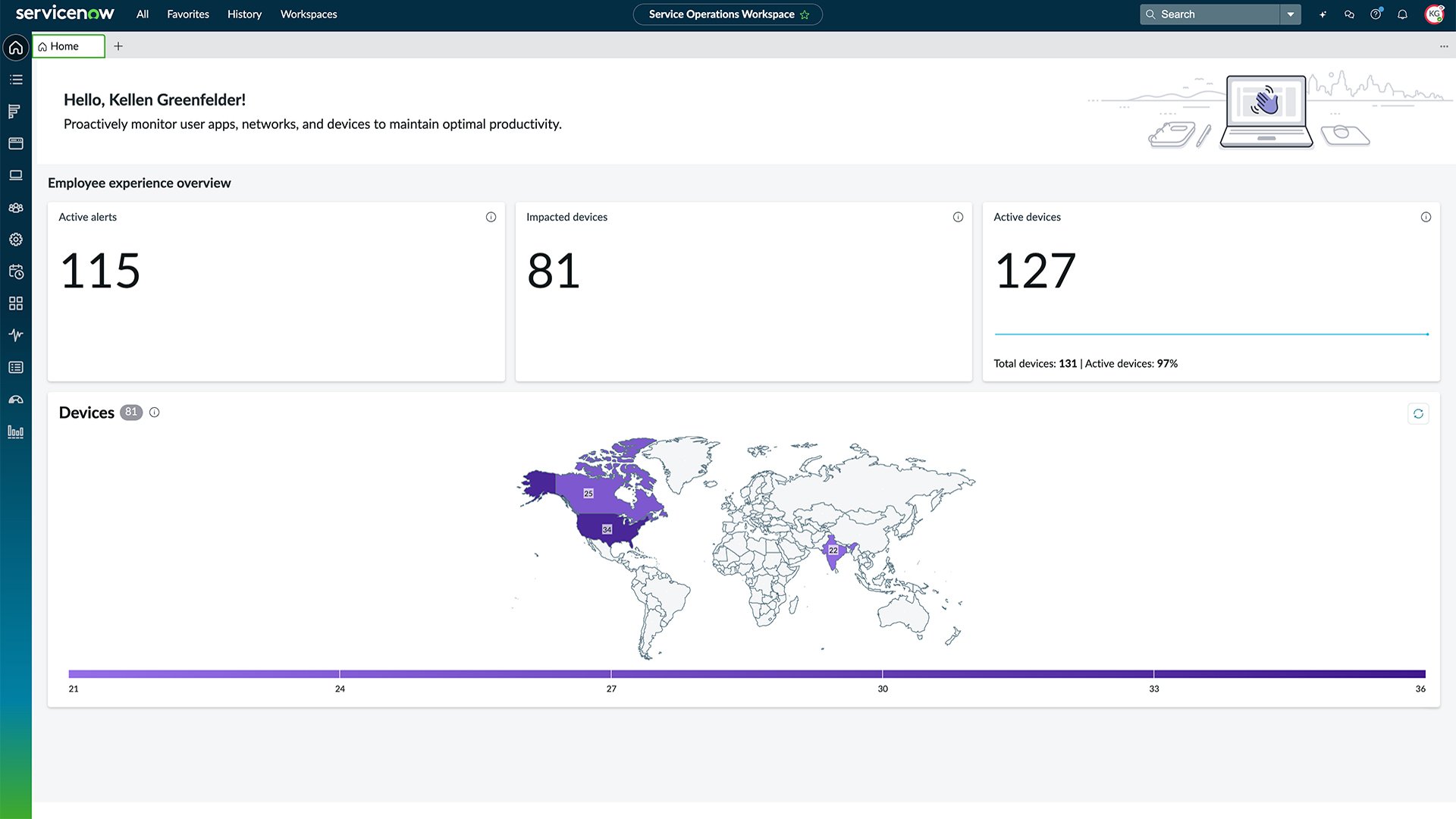
Task: Click the Active alerts count 115
Action: coord(100,271)
